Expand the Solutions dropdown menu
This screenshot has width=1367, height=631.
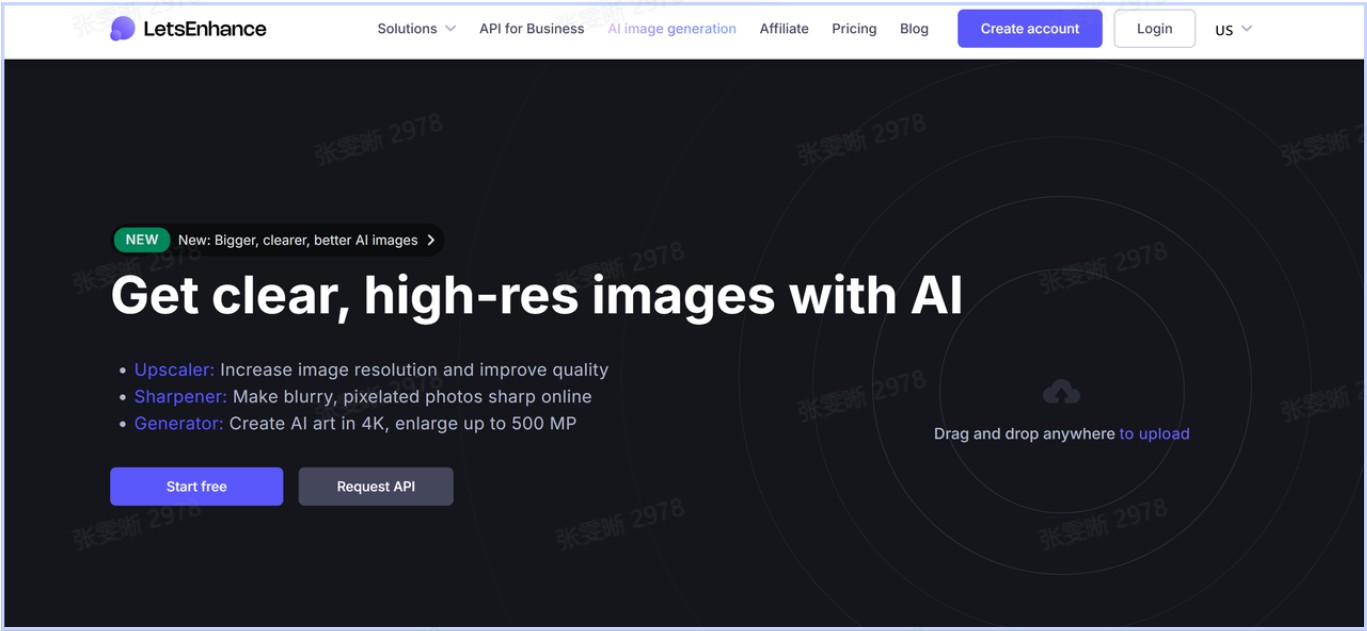(416, 29)
